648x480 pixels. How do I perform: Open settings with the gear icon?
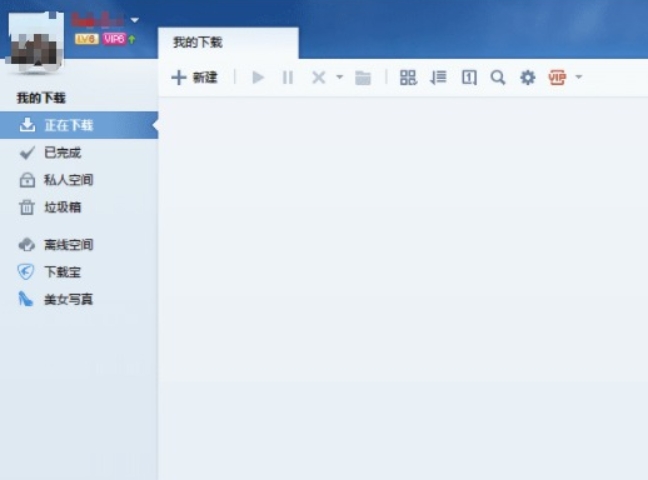click(x=528, y=77)
